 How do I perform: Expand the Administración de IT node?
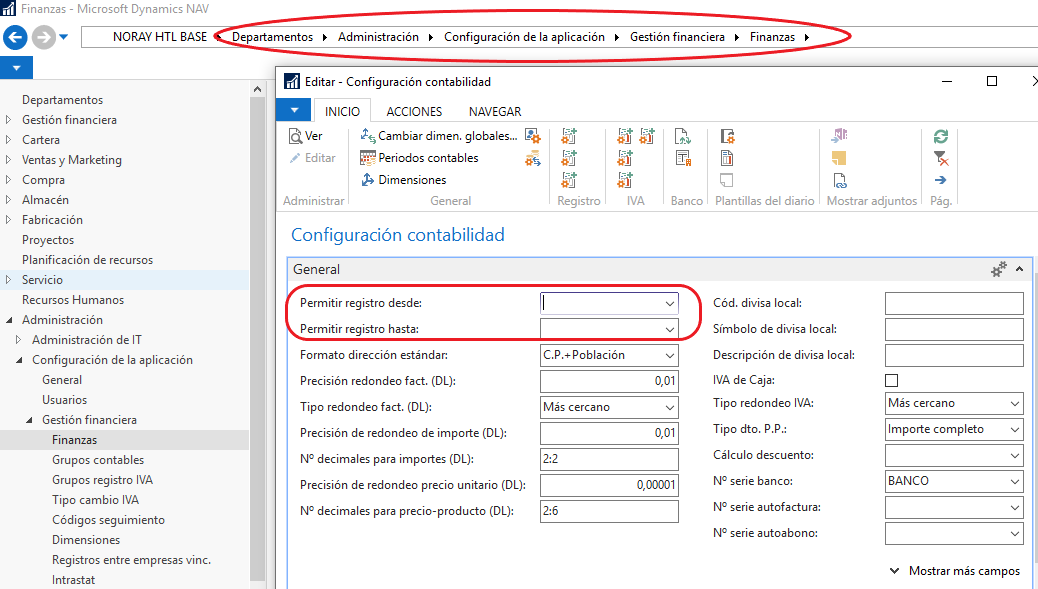(x=19, y=340)
